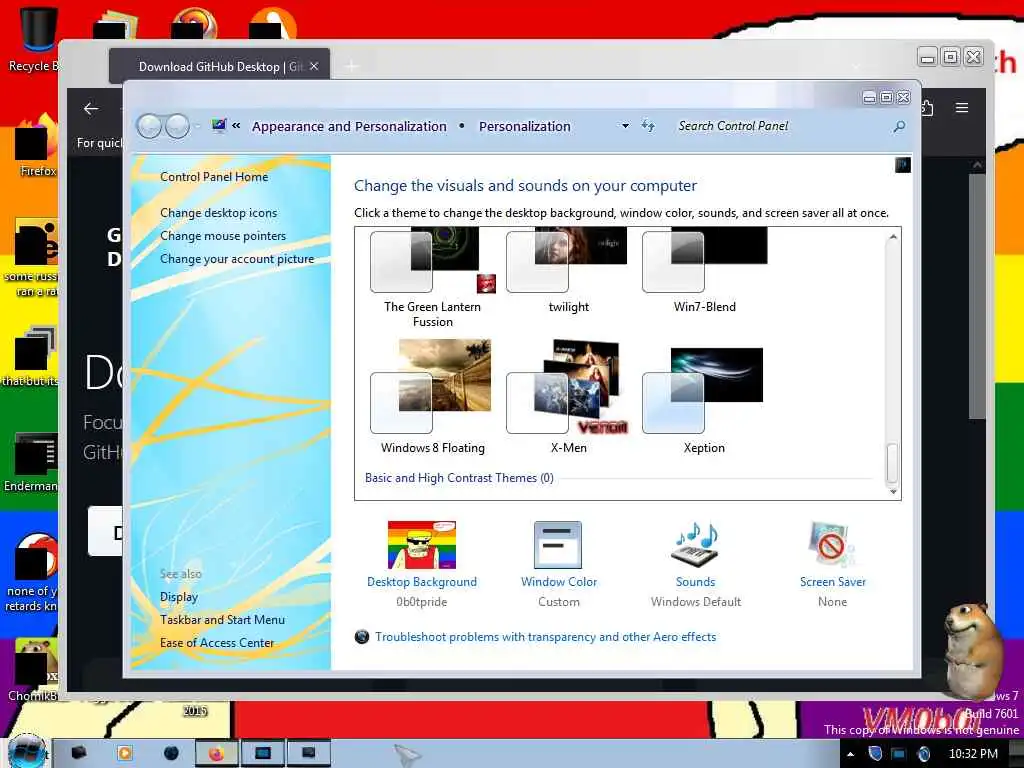The image size is (1024, 768).
Task: Open Change mouse pointers
Action: tap(223, 236)
